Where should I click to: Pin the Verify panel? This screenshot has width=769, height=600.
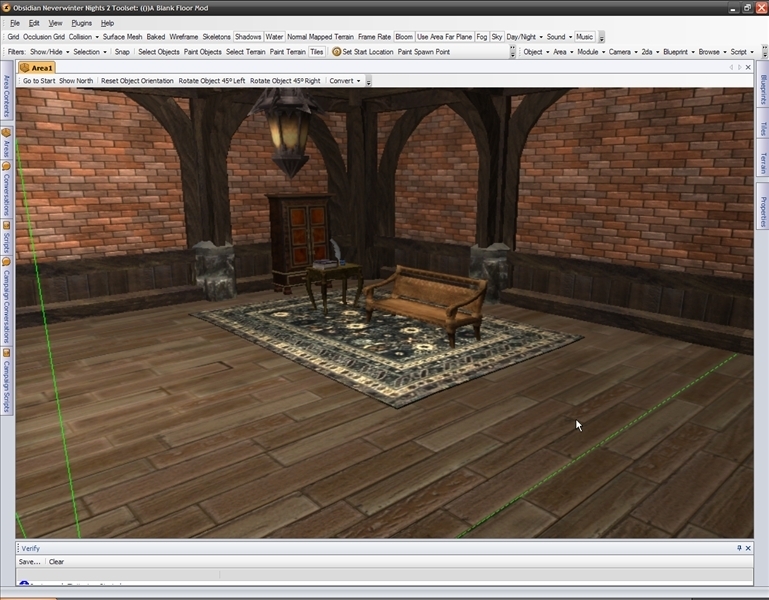click(x=740, y=548)
